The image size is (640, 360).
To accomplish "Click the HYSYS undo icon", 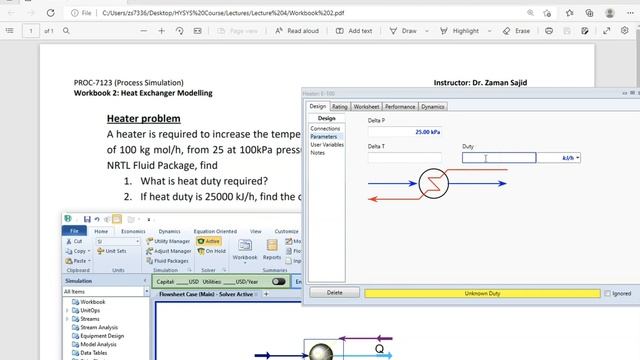I will pyautogui.click(x=97, y=219).
